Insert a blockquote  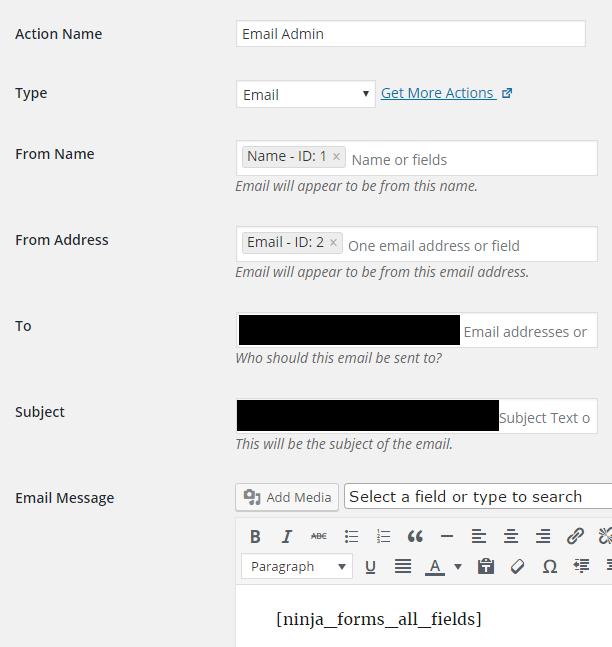coord(415,536)
